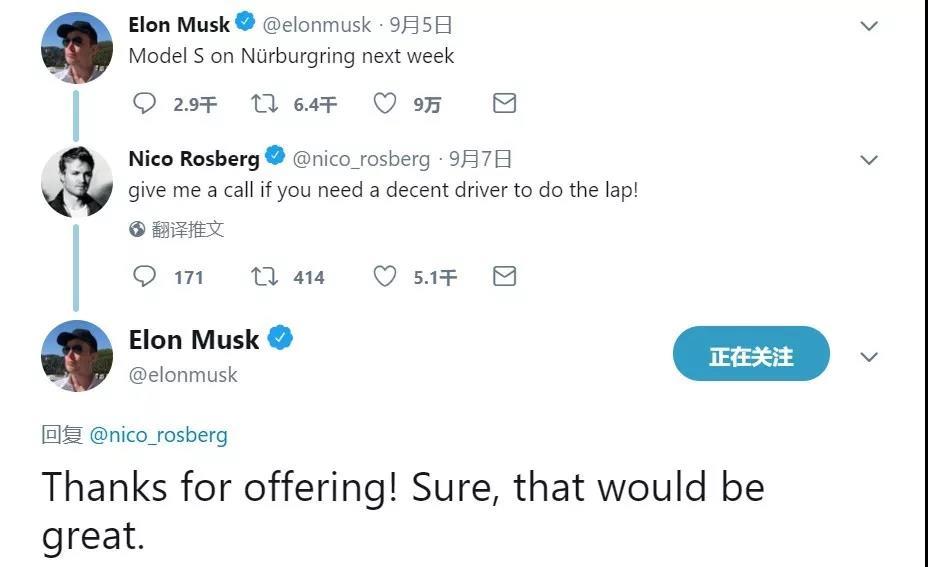Retweet Nico Rosberg's decent driver tweet
Screen dimensions: 928x567
click(x=264, y=276)
